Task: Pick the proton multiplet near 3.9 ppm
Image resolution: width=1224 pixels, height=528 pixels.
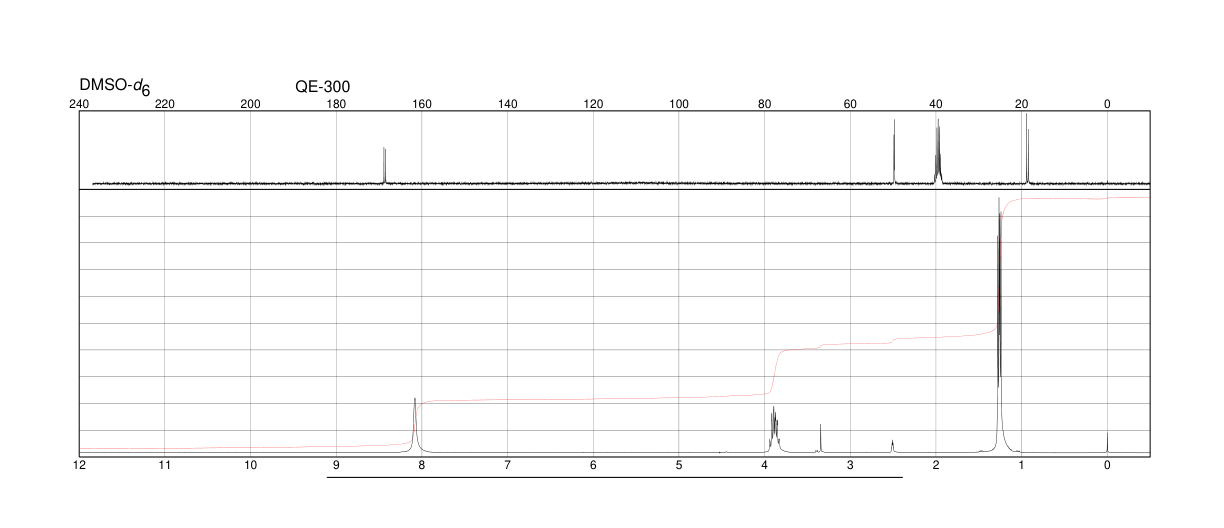Action: (774, 430)
